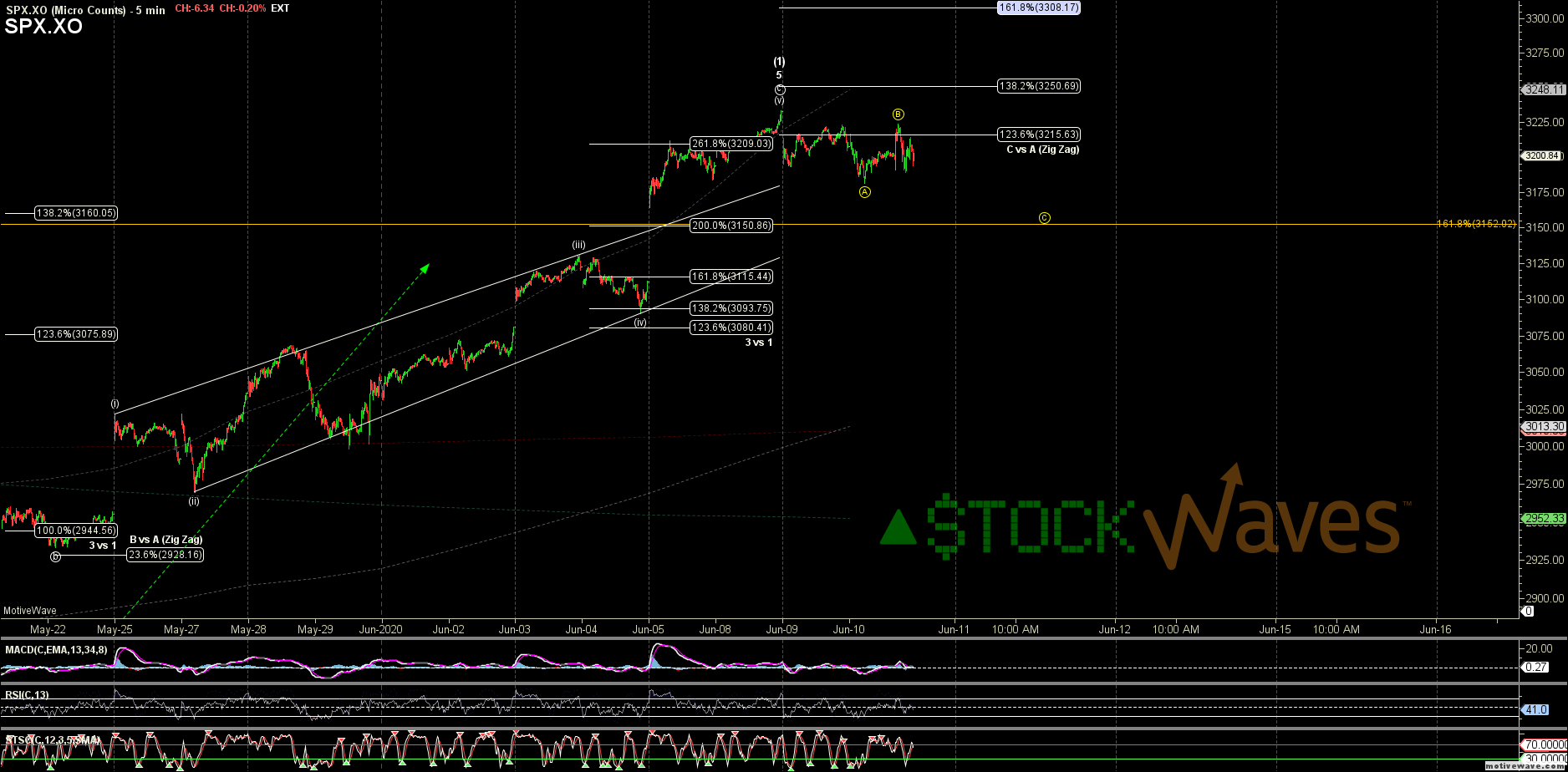Select the STSC stochastic study label
1568x772 pixels.
52,740
